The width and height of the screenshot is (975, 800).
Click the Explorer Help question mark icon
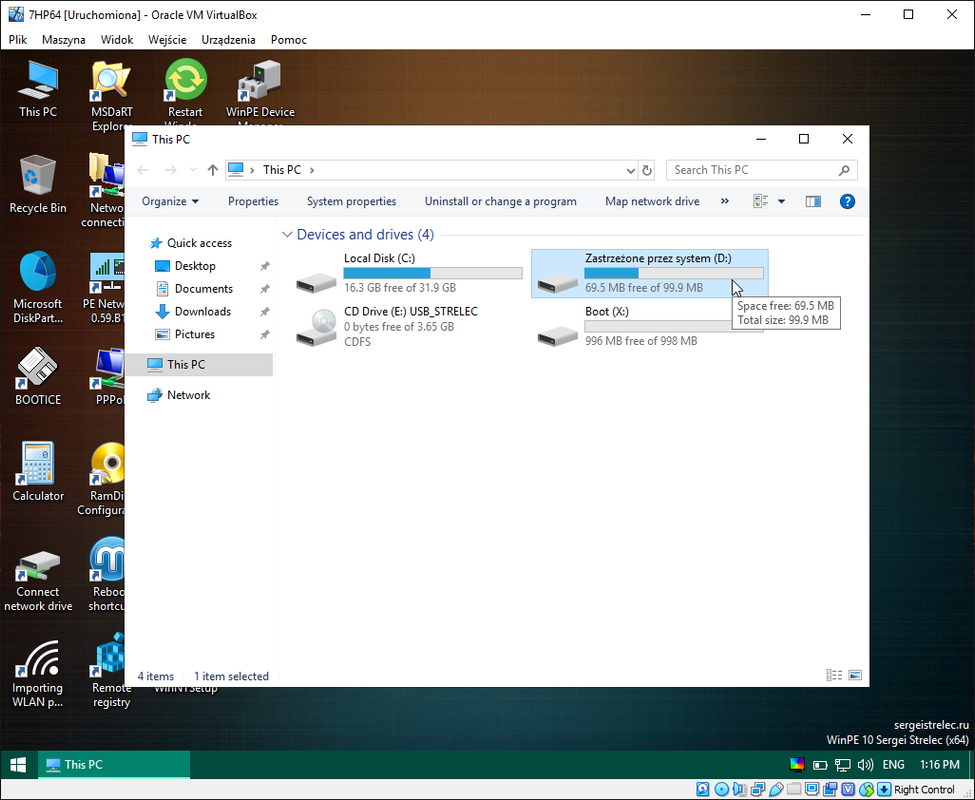(847, 201)
